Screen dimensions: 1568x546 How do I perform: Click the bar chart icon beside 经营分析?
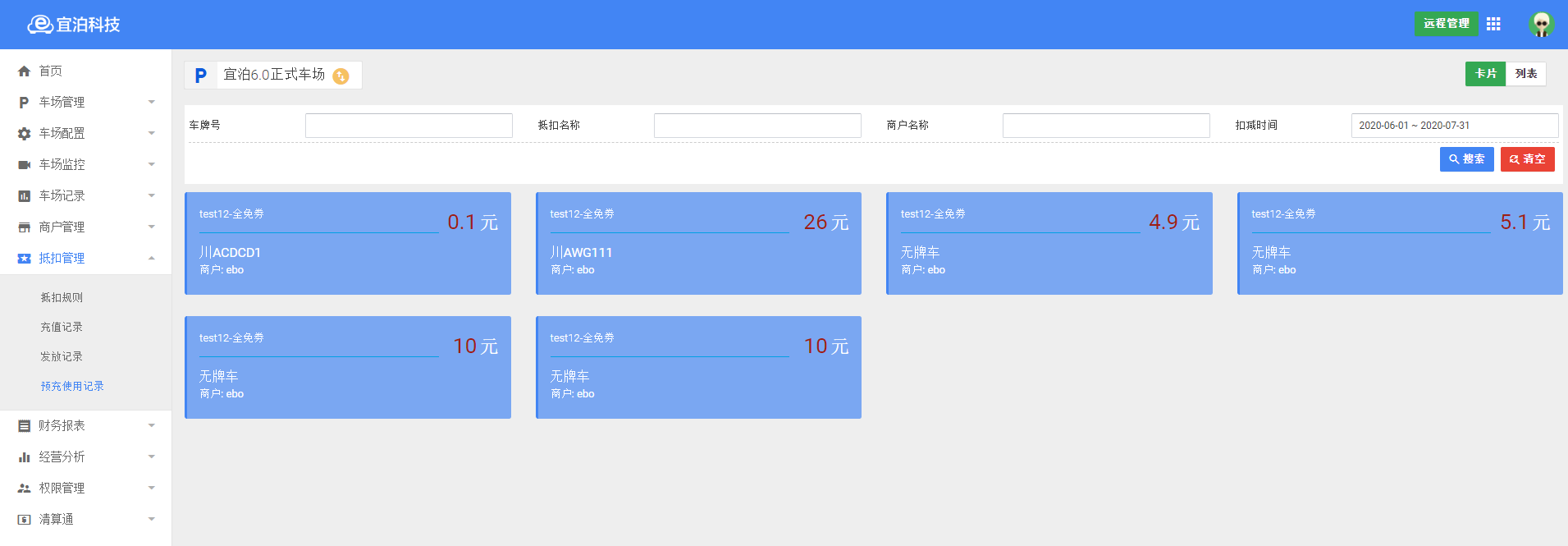pyautogui.click(x=25, y=457)
